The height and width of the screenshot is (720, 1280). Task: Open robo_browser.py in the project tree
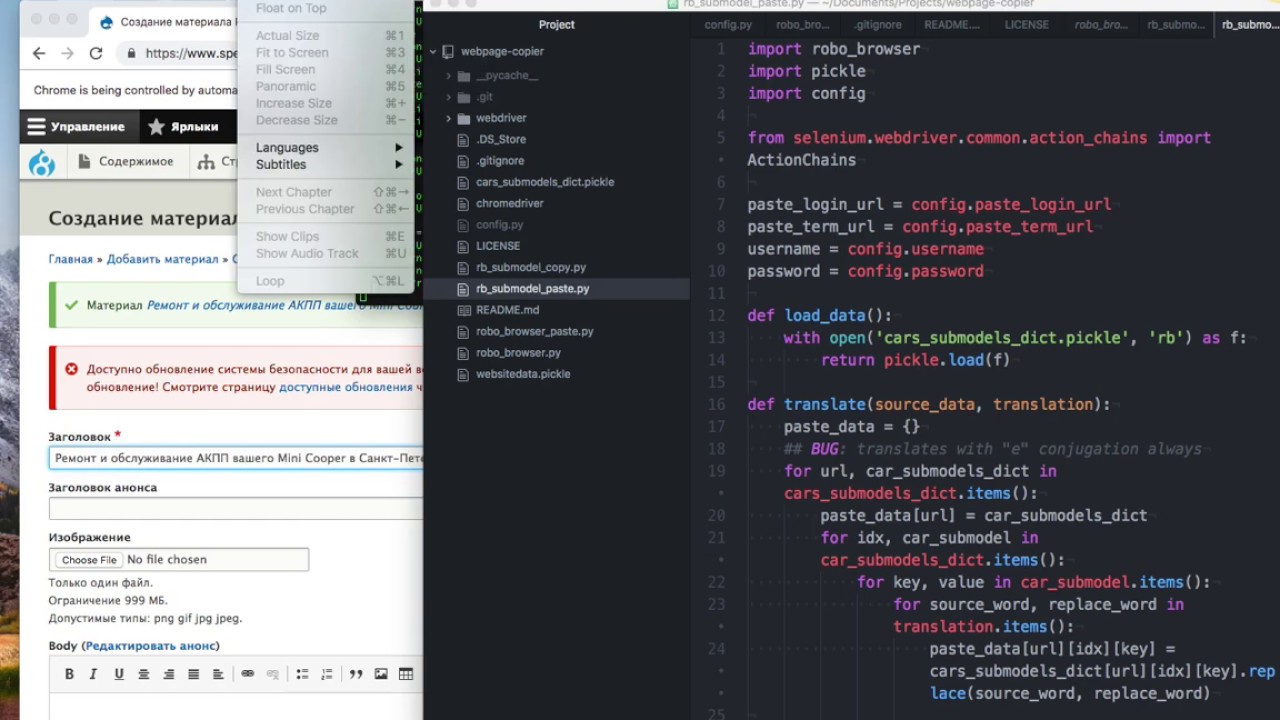[x=518, y=353]
